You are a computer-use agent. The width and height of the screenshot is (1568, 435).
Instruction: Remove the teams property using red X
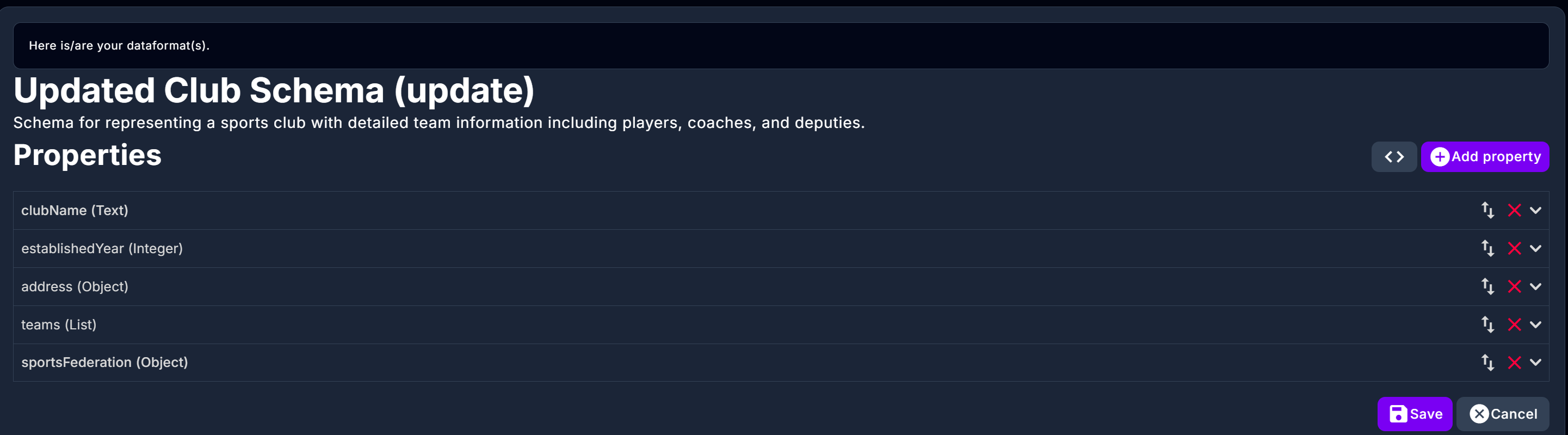coord(1514,324)
